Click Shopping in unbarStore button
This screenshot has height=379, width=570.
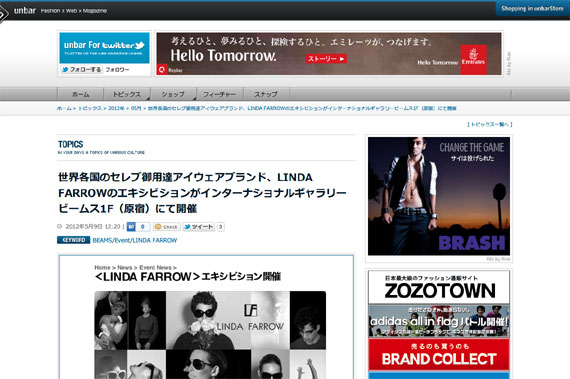coord(532,8)
